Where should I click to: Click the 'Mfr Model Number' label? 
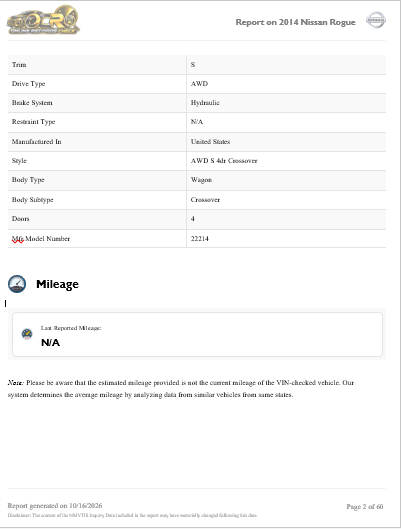[41, 239]
